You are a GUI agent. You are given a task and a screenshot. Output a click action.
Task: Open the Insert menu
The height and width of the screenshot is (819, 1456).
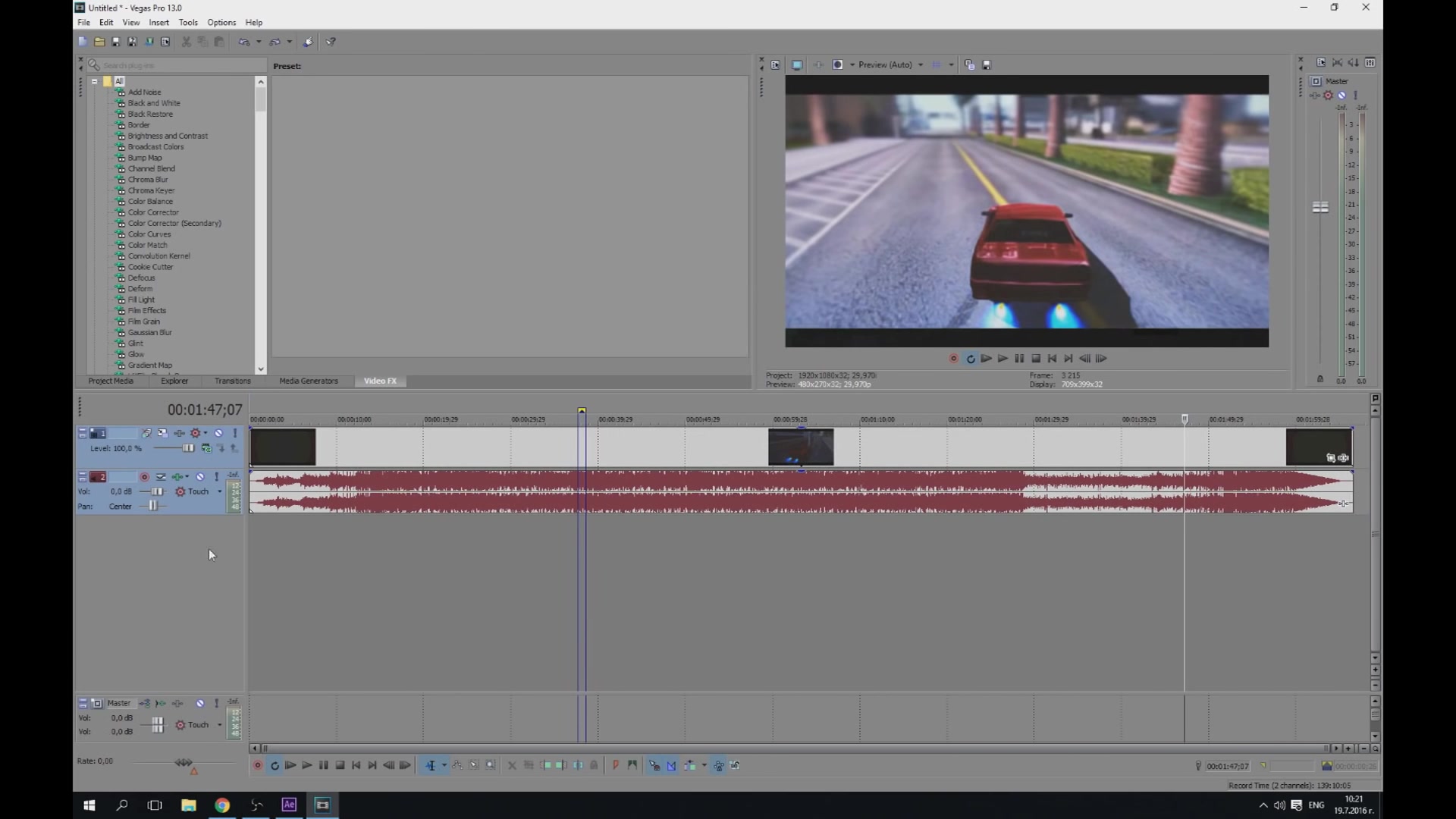pos(158,23)
